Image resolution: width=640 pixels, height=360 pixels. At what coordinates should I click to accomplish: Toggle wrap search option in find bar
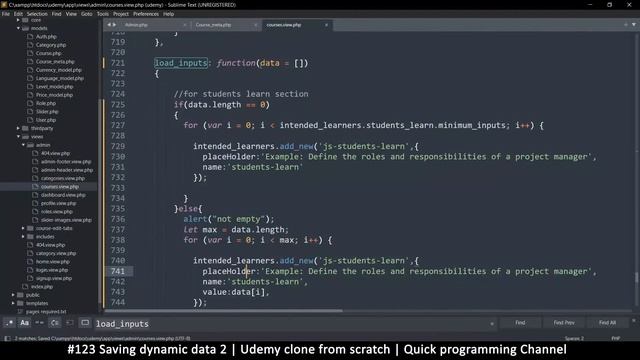55,323
